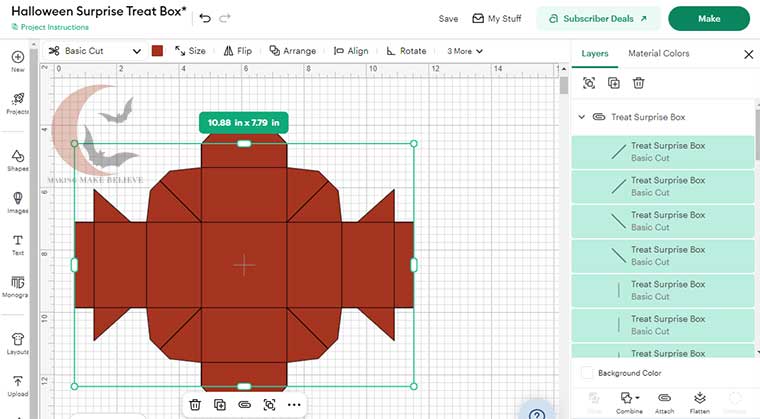Click the top-right selection corner handle
Image resolution: width=760 pixels, height=419 pixels.
[x=413, y=144]
